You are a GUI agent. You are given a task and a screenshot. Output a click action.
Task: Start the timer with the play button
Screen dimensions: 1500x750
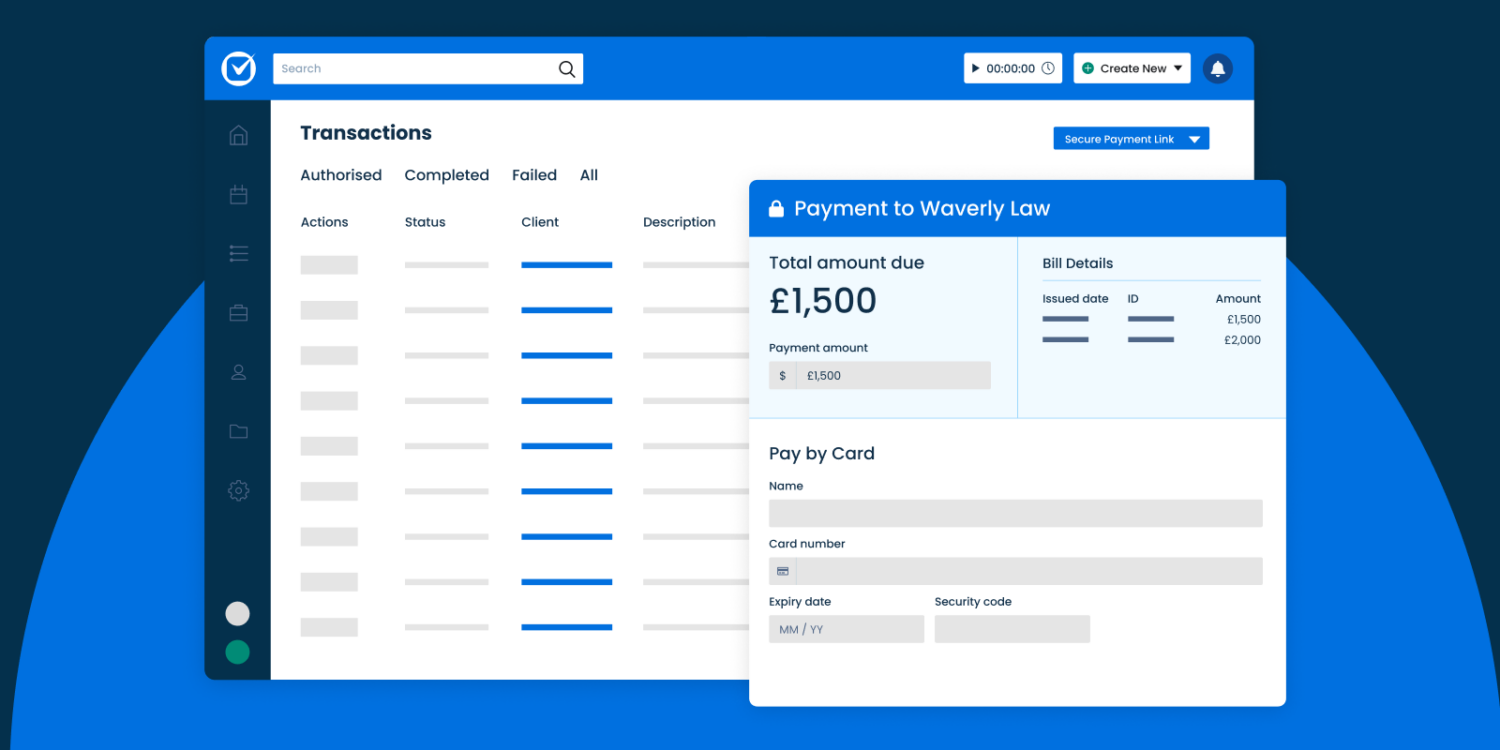pos(975,68)
